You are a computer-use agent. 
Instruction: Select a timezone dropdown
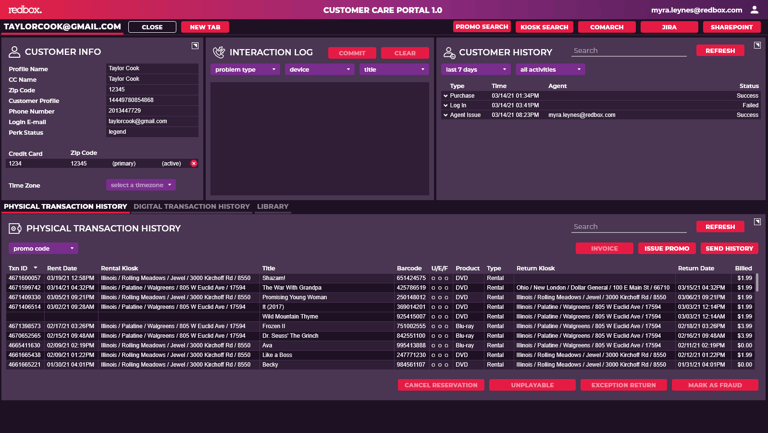pos(141,185)
